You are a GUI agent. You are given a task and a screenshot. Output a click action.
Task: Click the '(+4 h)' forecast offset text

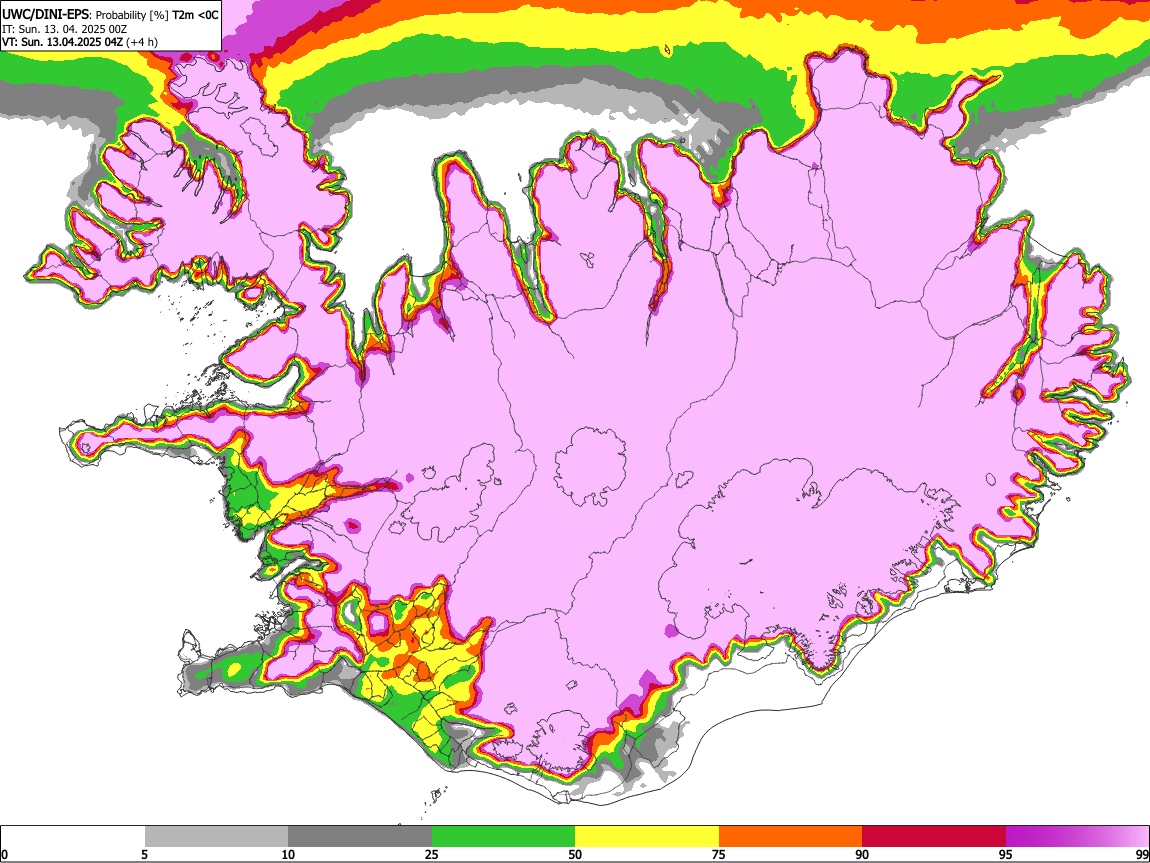[142, 42]
